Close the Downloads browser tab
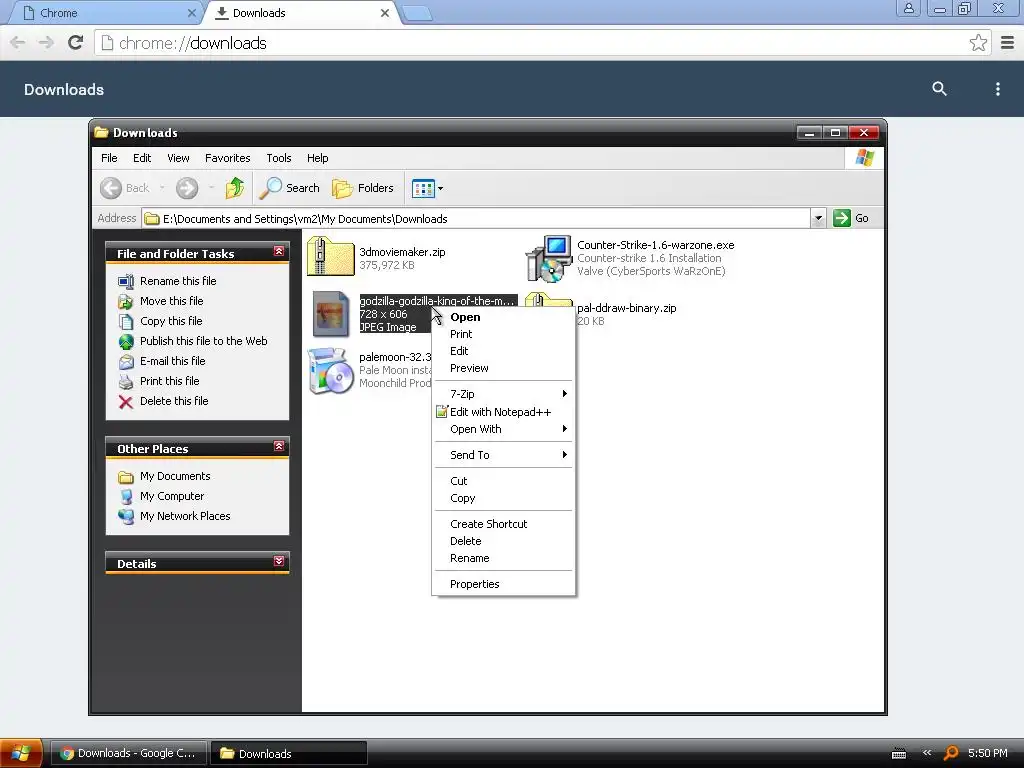Screen dimensions: 1024x768 coord(385,13)
